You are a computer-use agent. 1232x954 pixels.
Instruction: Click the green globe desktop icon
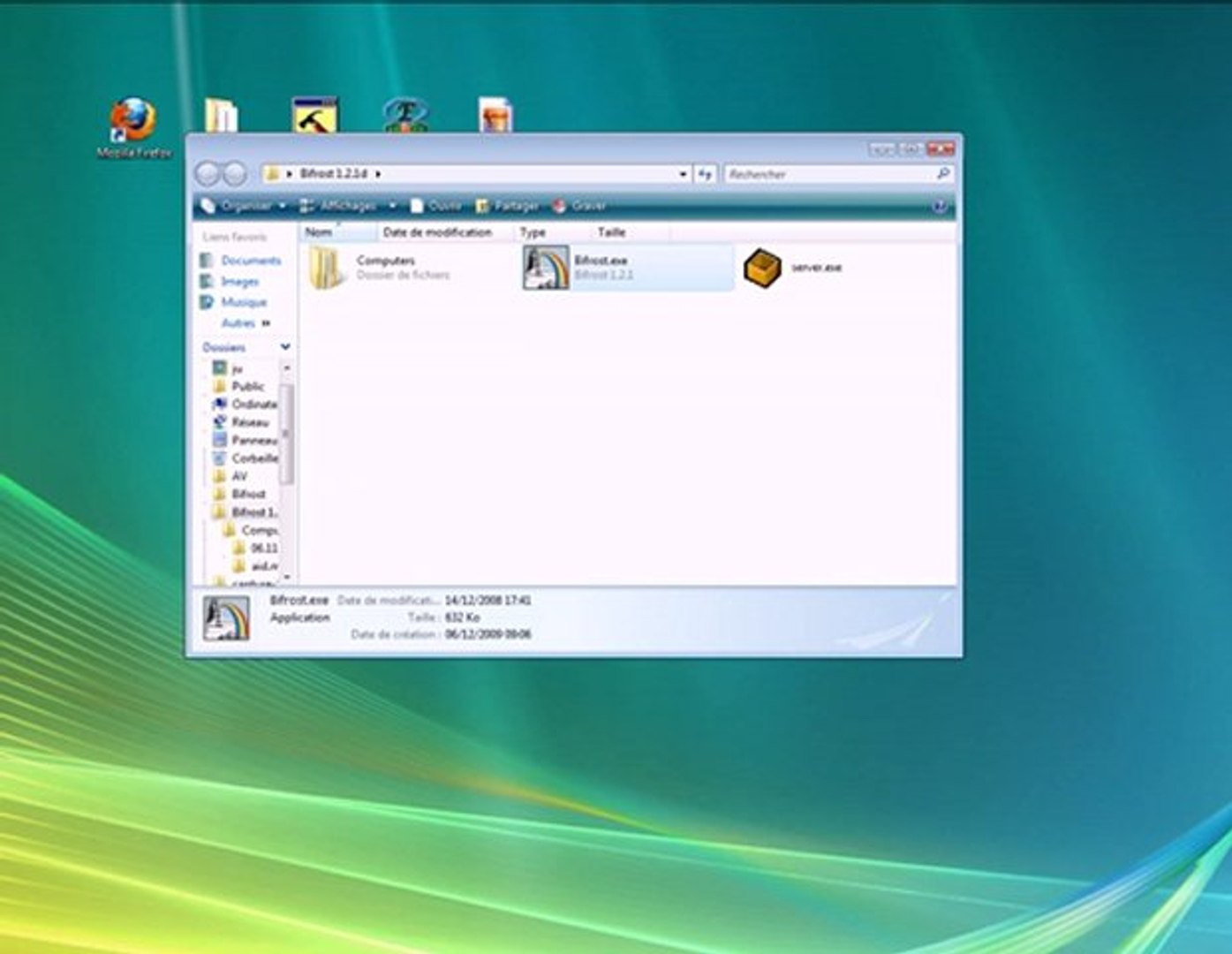coord(405,115)
